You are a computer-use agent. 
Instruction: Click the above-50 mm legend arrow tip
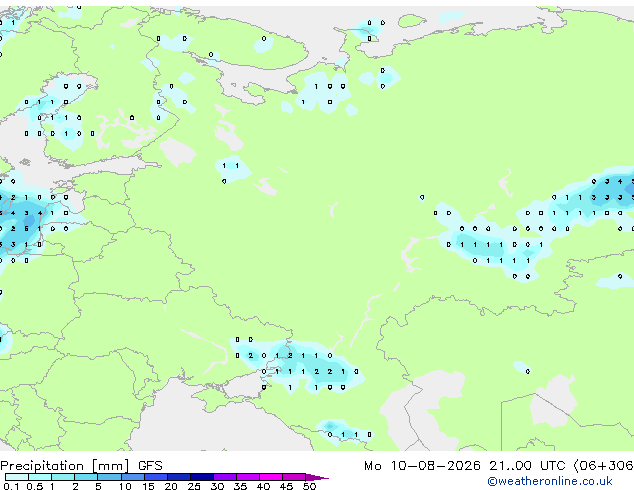pos(317,477)
